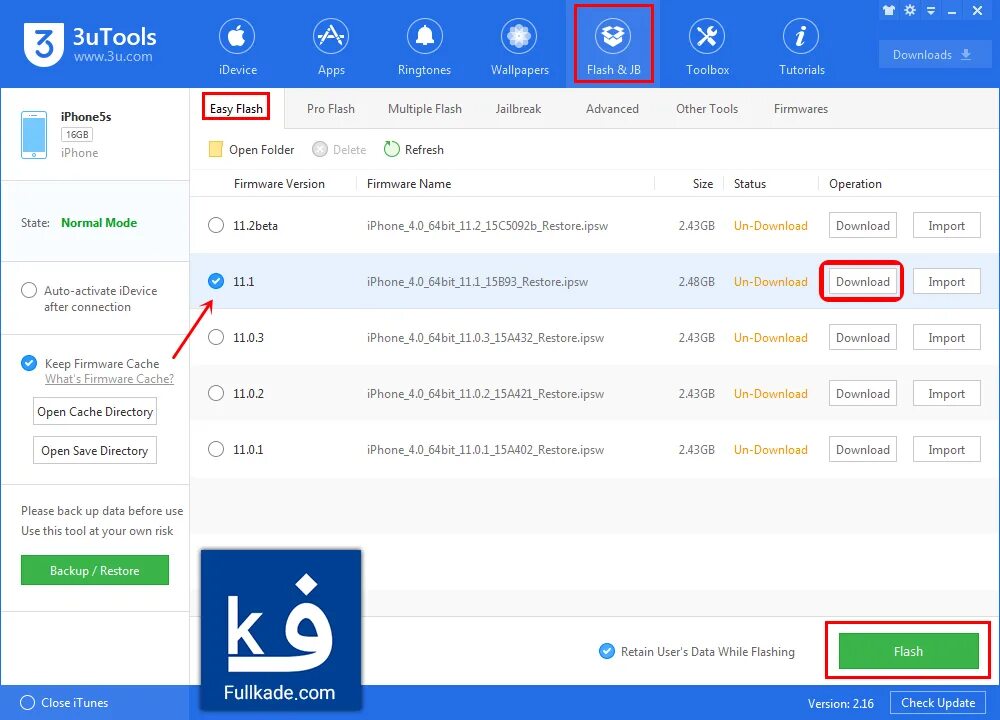
Task: Click the Open Folder icon
Action: pos(216,149)
